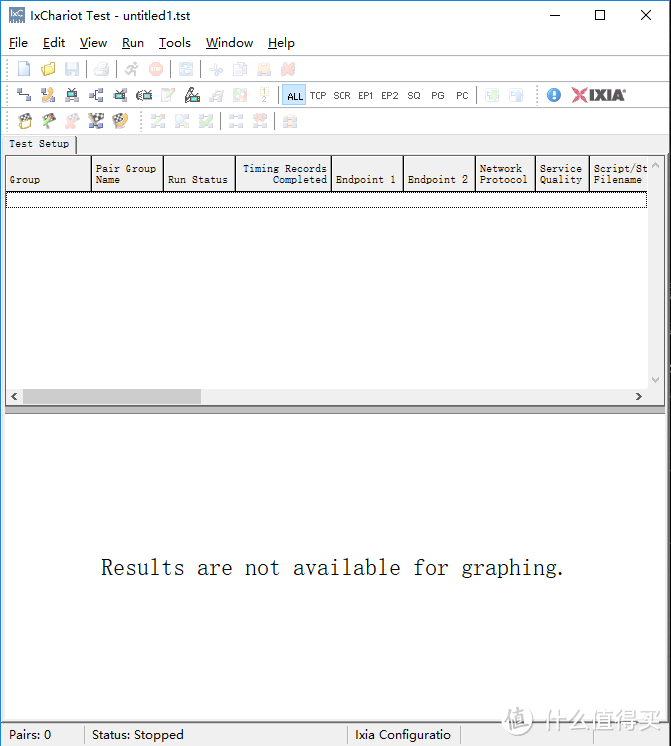
Task: Click 'Results are not available for graphing.' text
Action: click(x=332, y=568)
